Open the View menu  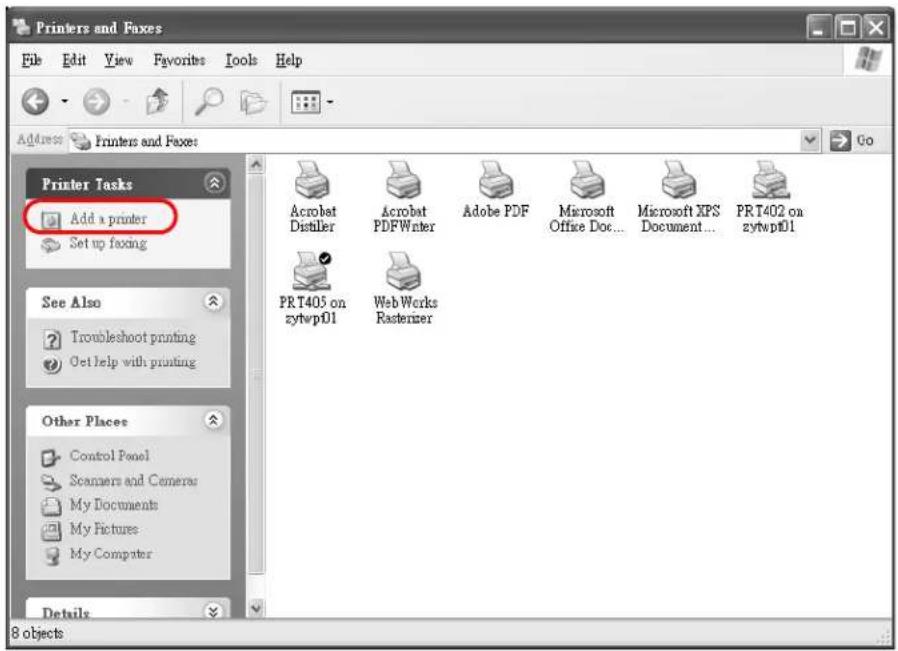coord(119,60)
